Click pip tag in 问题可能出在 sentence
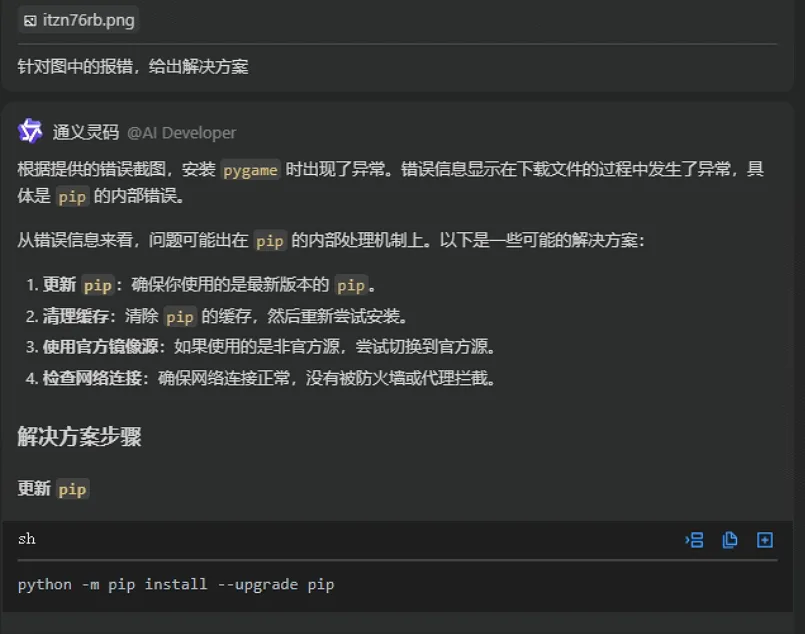 coord(270,241)
